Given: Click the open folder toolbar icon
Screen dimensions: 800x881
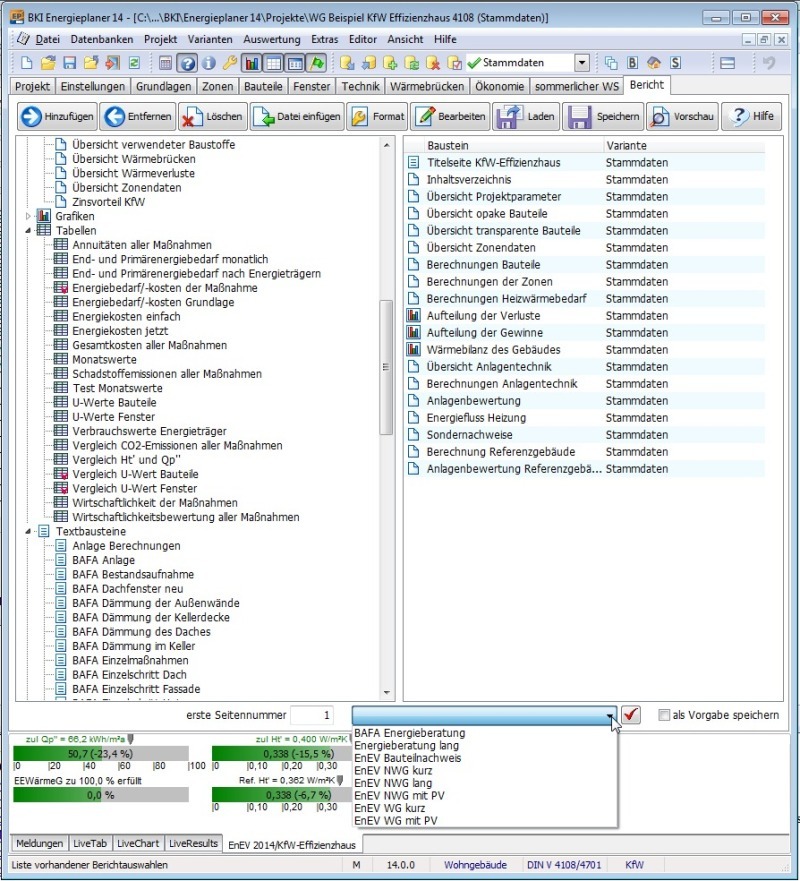Looking at the screenshot, I should (x=48, y=63).
